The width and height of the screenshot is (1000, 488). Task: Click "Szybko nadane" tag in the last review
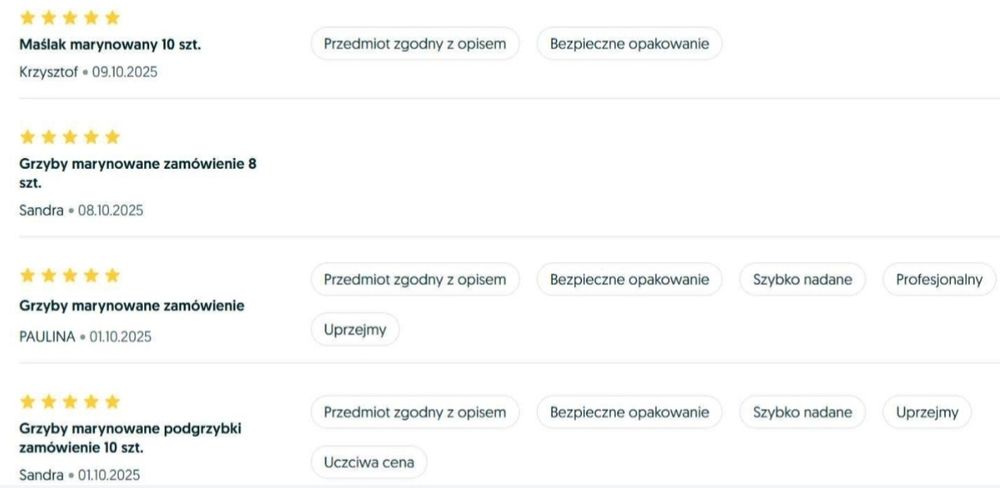click(802, 412)
